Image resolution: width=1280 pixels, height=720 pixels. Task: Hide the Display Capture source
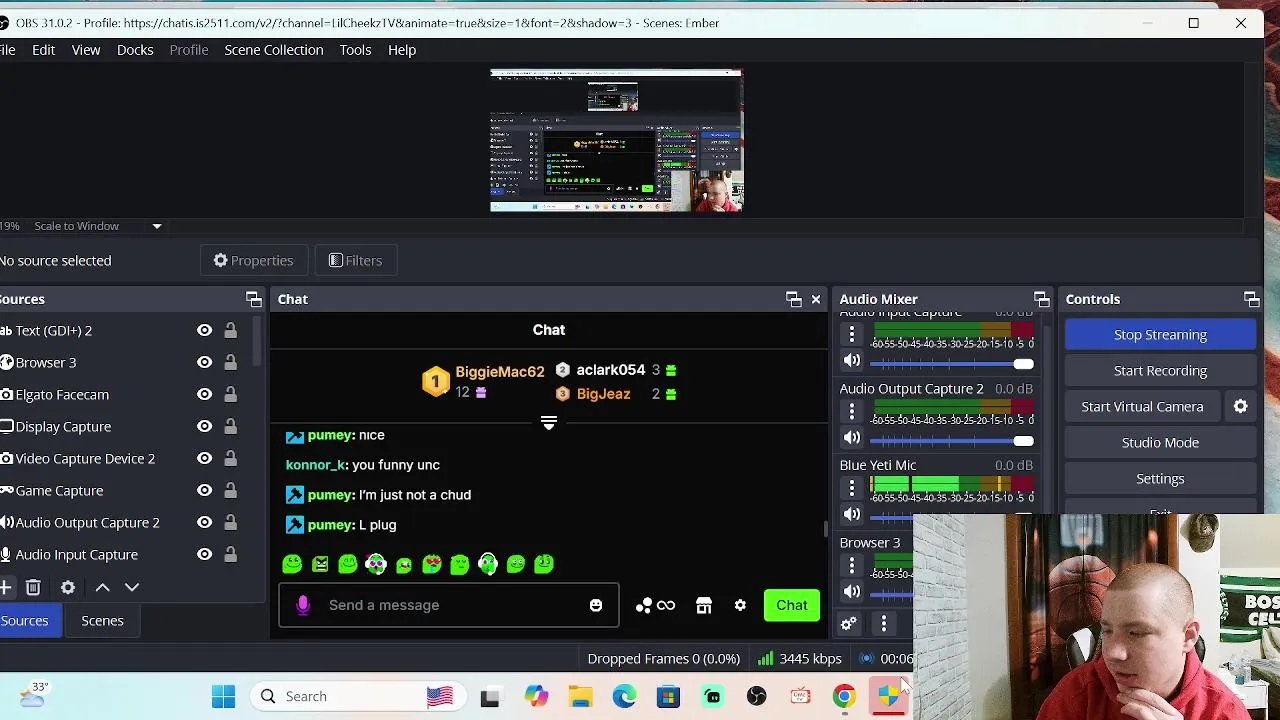pyautogui.click(x=204, y=426)
